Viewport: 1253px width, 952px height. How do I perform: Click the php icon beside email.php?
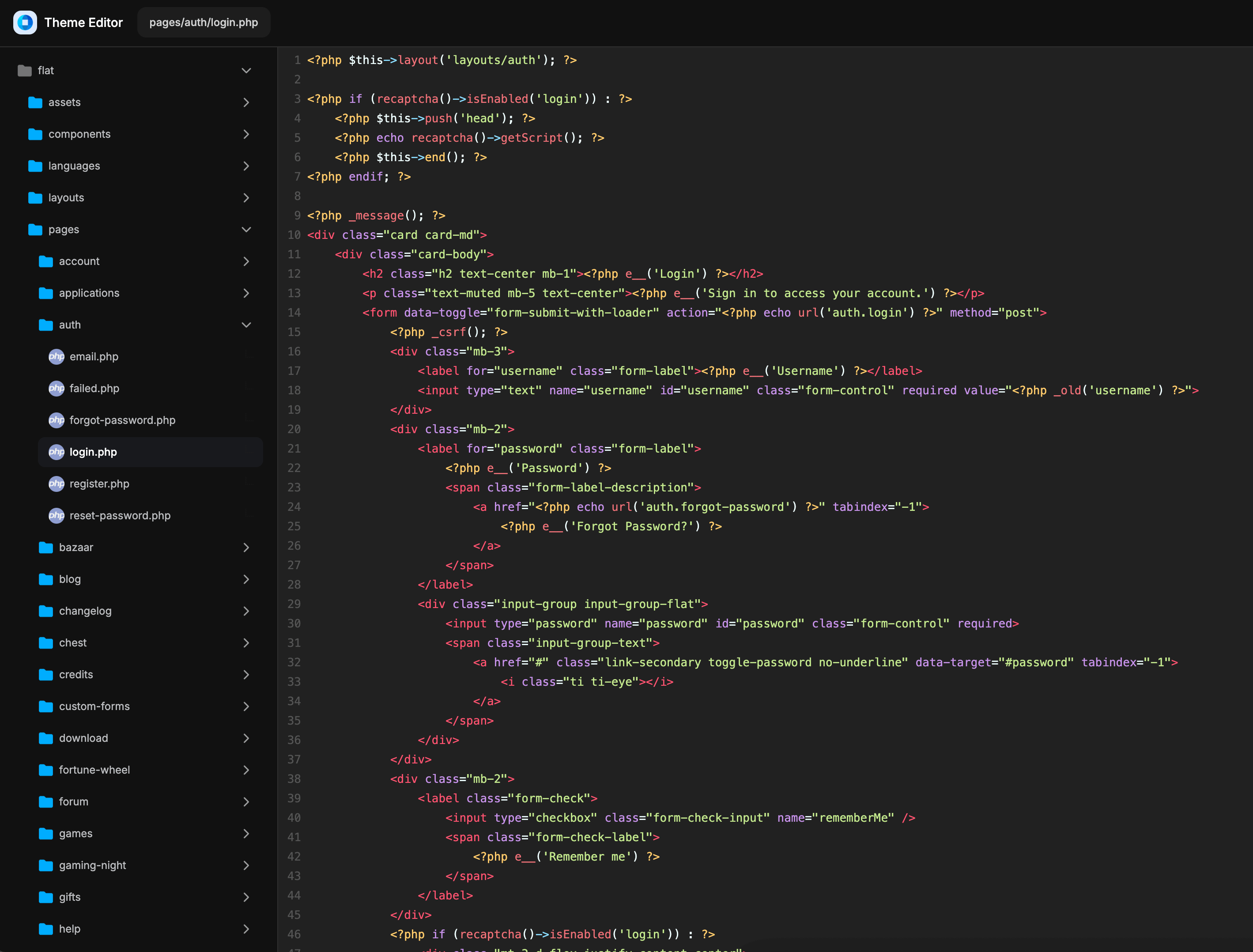tap(56, 356)
